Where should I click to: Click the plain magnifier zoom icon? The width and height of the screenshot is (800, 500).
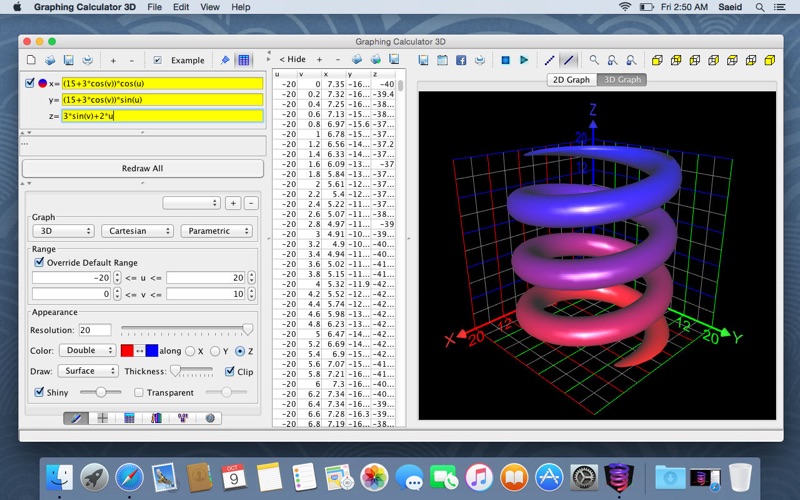(x=594, y=60)
